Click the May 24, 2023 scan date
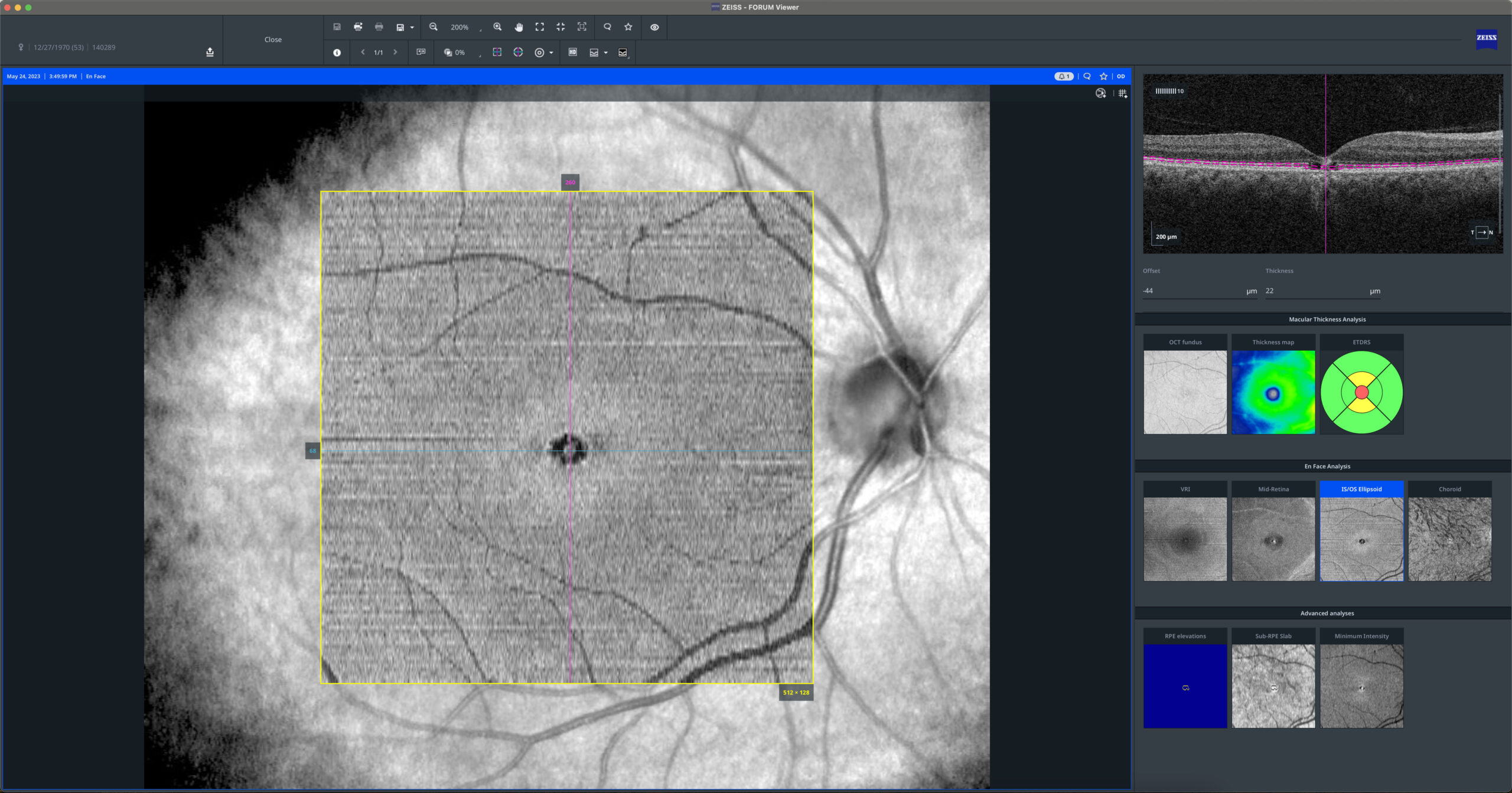This screenshot has height=793, width=1512. [x=24, y=76]
